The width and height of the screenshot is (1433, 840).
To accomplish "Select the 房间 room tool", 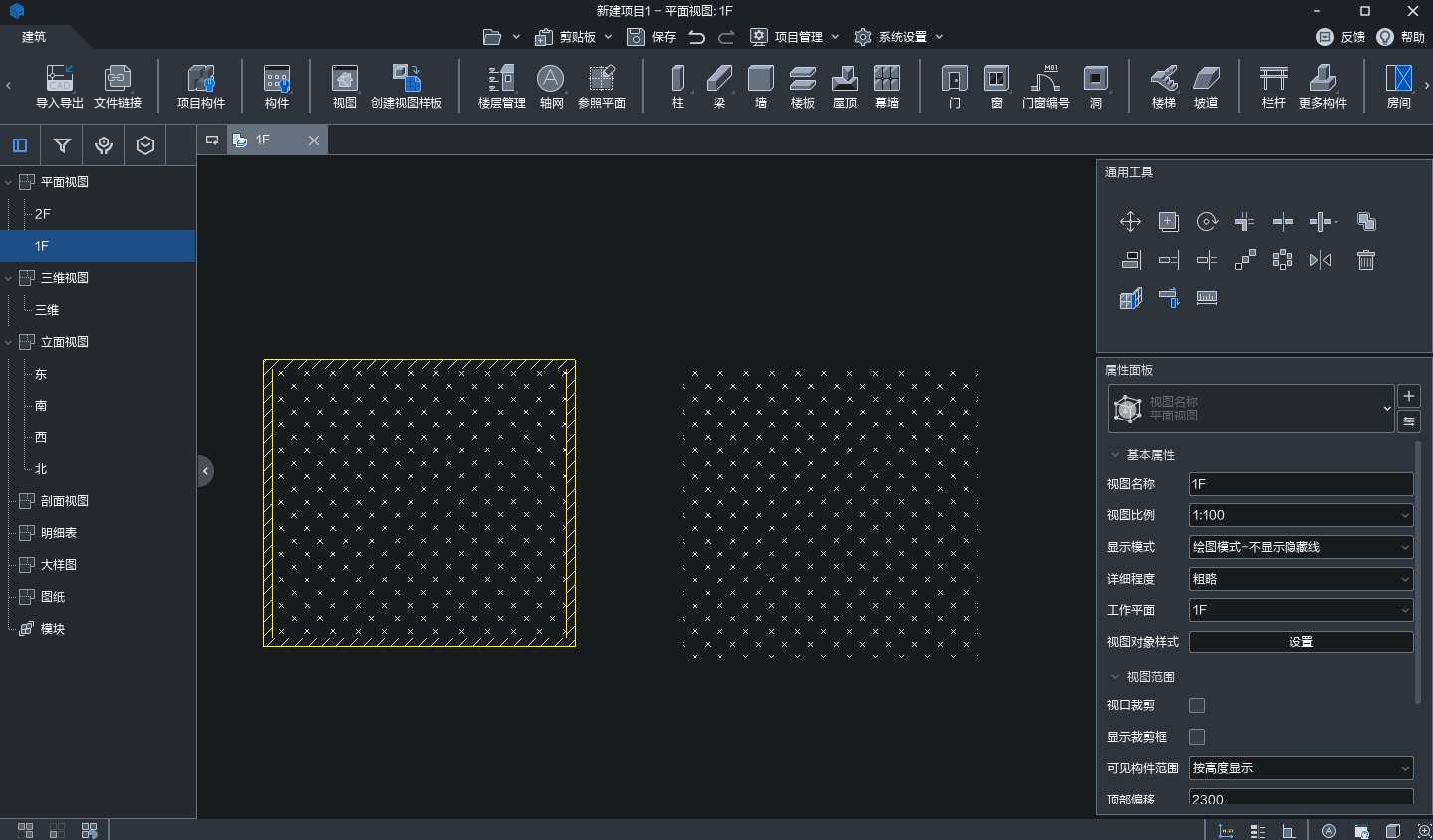I will pyautogui.click(x=1399, y=86).
